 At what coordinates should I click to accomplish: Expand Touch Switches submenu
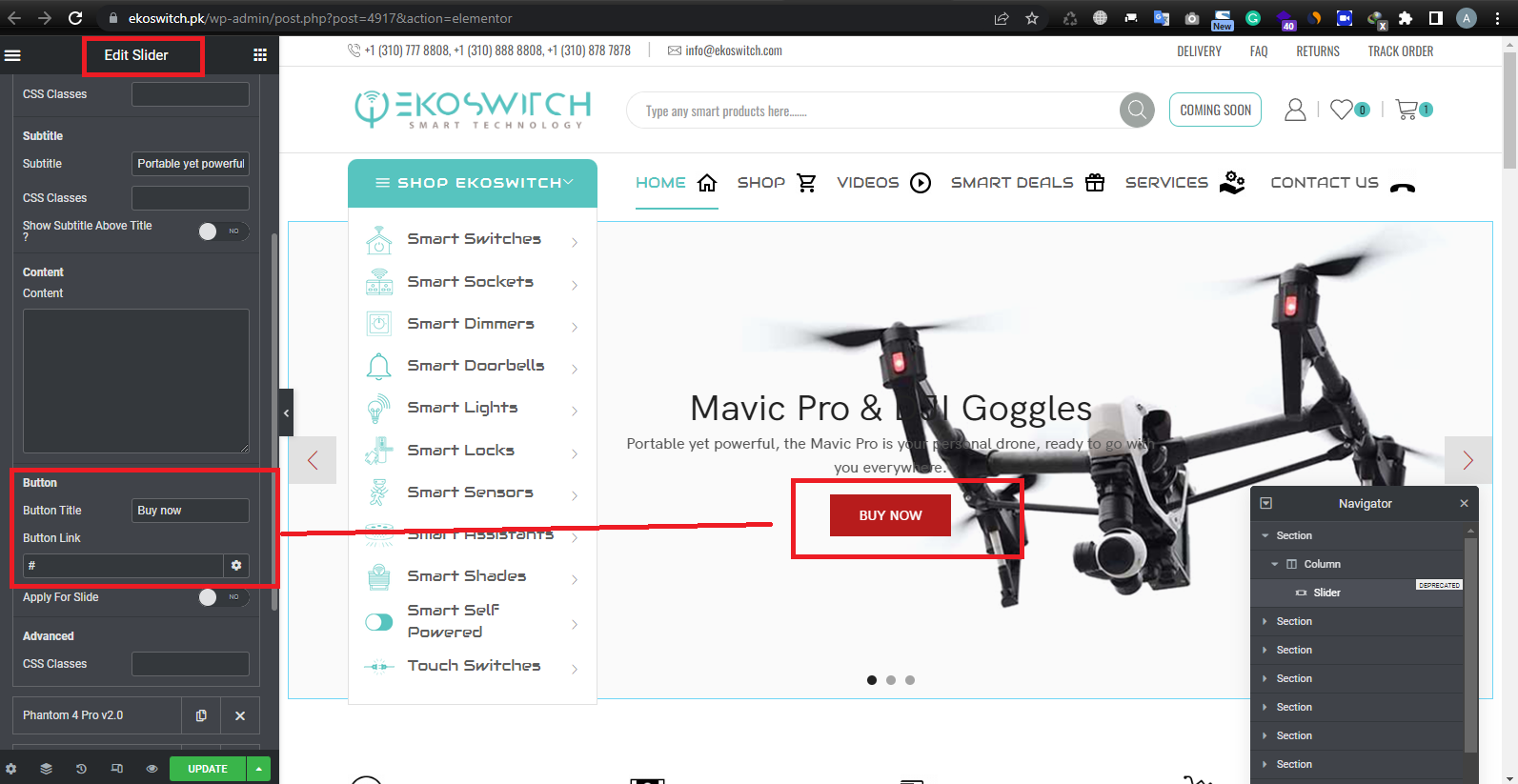pyautogui.click(x=575, y=669)
